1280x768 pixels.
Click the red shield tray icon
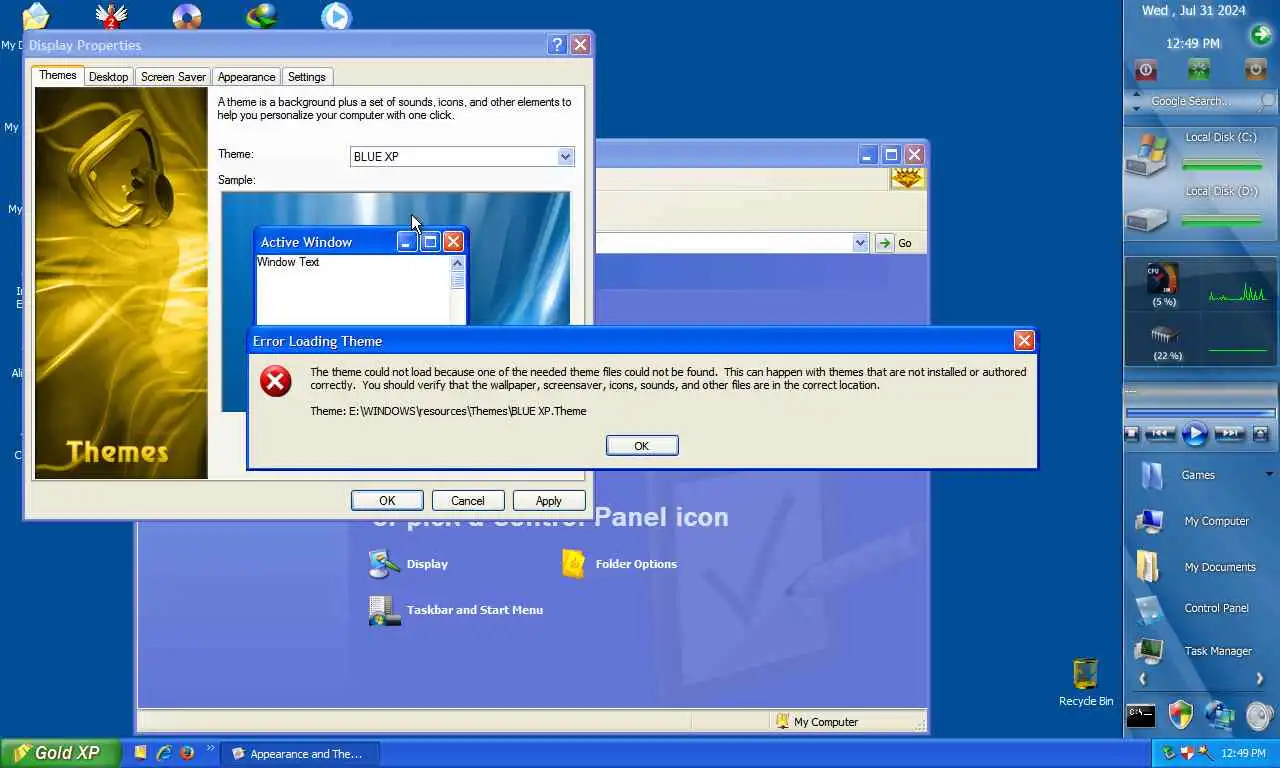click(x=1187, y=753)
